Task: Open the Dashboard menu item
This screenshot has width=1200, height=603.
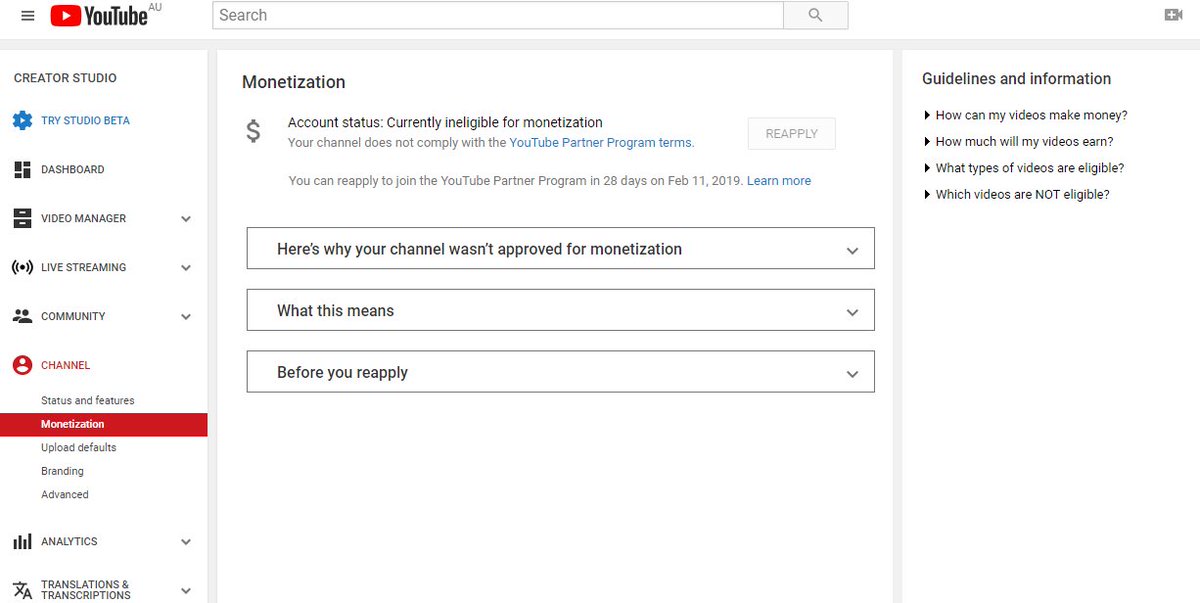Action: (73, 170)
